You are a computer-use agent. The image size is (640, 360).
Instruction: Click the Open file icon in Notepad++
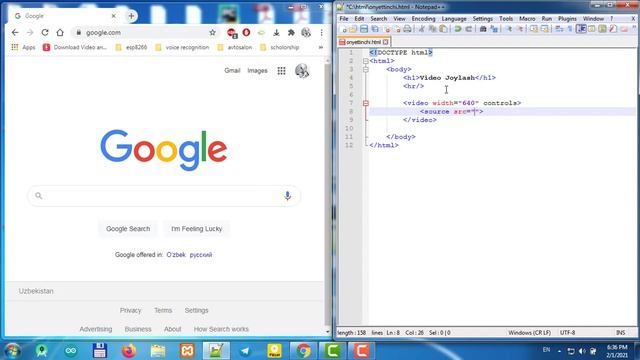point(353,29)
